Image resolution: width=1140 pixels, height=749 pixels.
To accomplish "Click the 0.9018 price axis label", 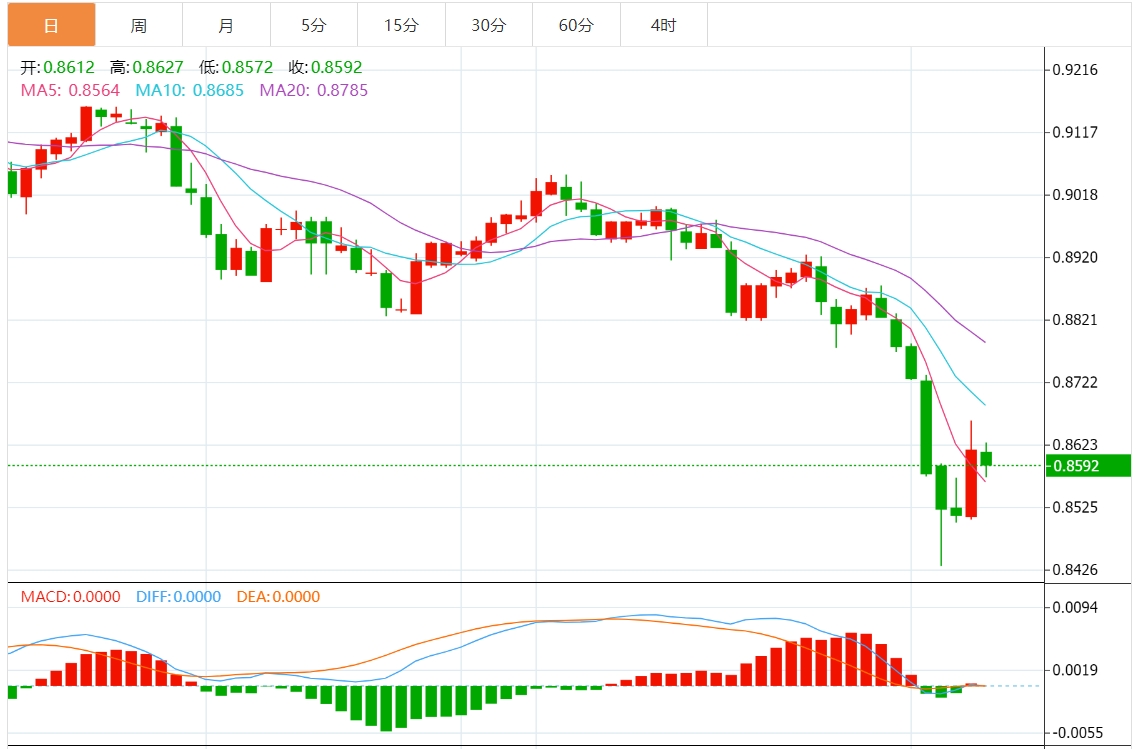I will tap(1075, 195).
